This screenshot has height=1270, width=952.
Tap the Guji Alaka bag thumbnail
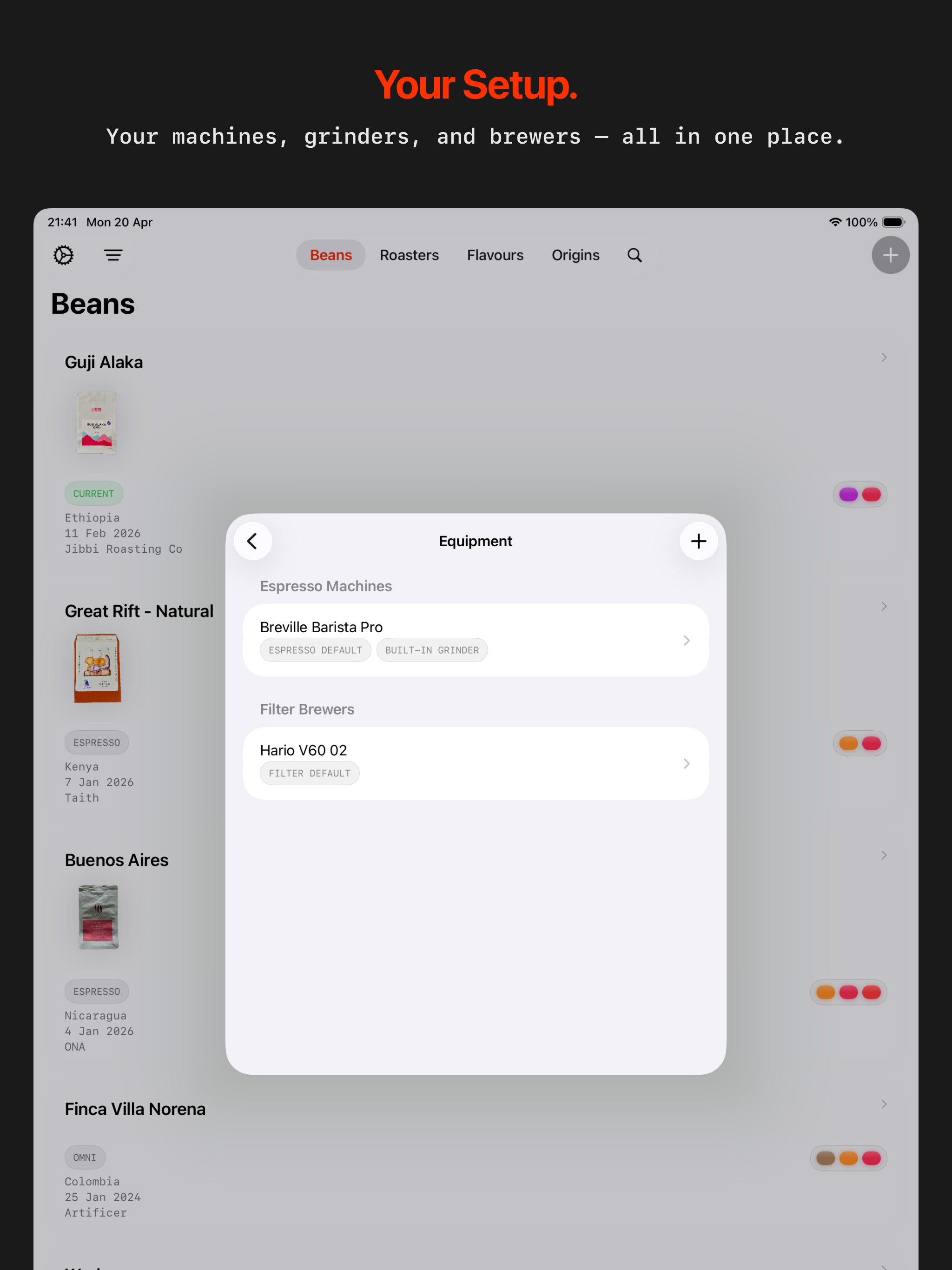[97, 422]
